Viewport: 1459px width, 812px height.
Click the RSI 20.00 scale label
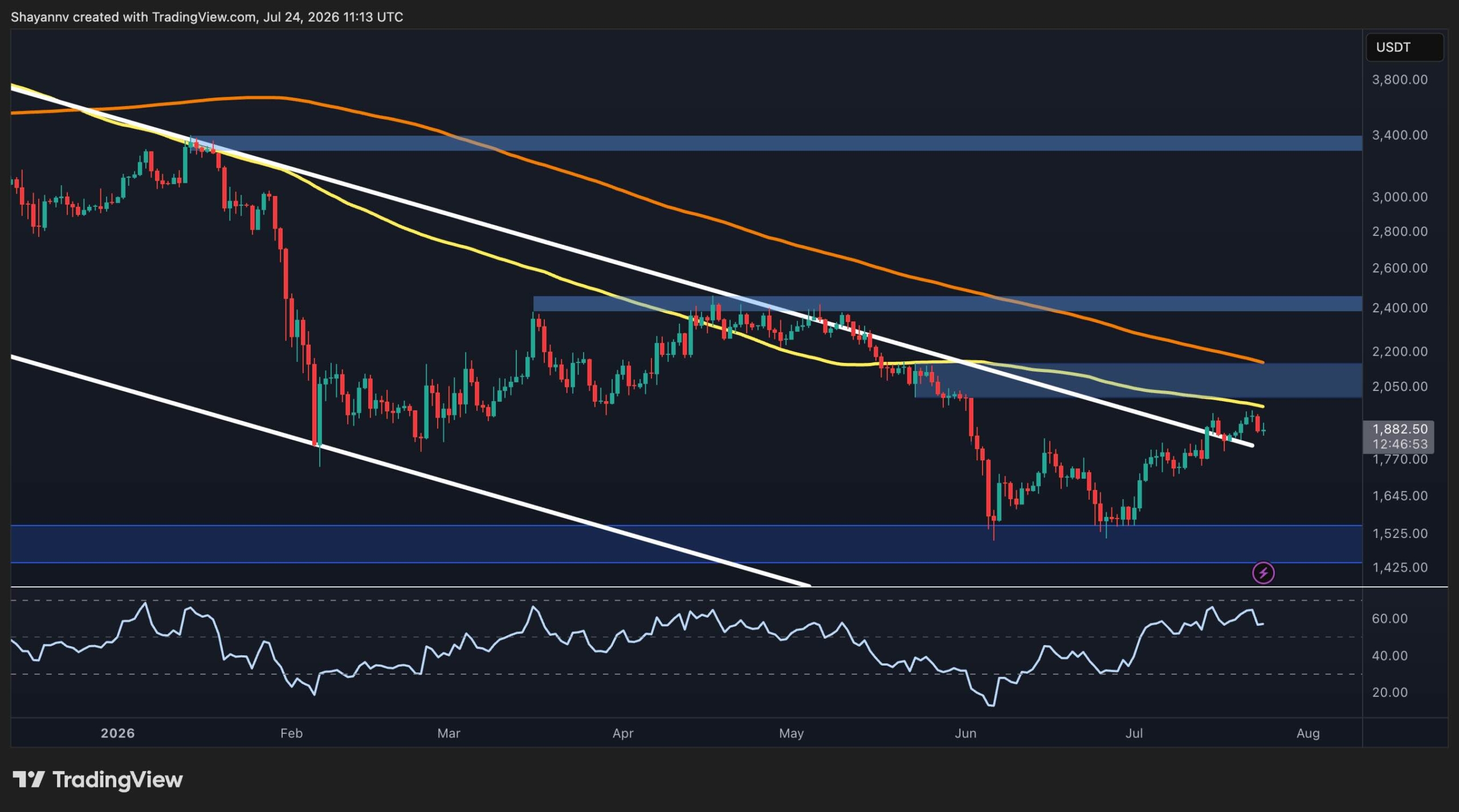click(1389, 692)
